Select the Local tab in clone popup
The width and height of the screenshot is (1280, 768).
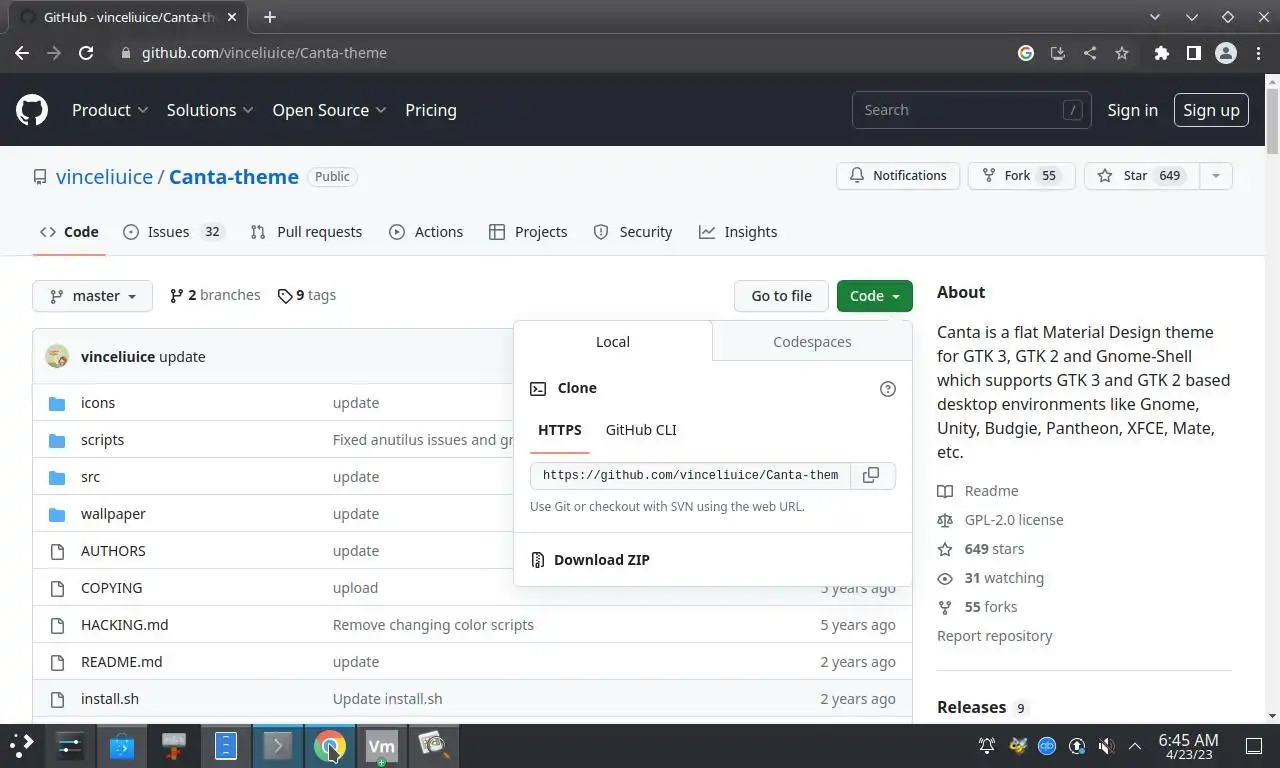pyautogui.click(x=613, y=342)
